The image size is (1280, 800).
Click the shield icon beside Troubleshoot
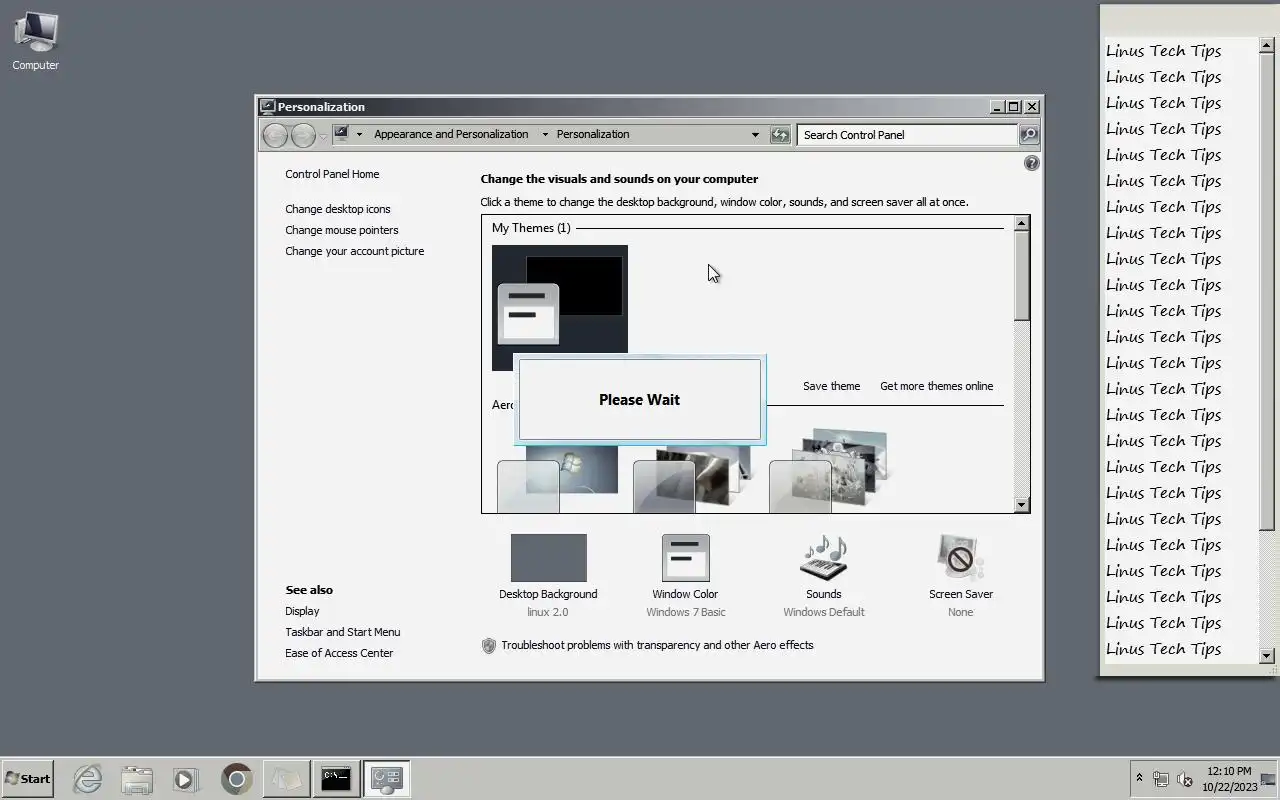pos(489,646)
